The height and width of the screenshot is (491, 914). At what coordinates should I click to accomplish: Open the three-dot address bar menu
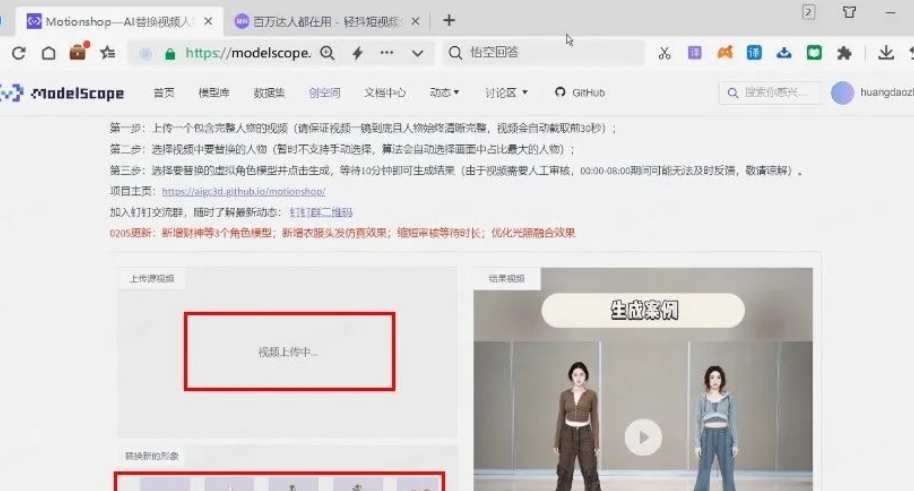pos(386,52)
